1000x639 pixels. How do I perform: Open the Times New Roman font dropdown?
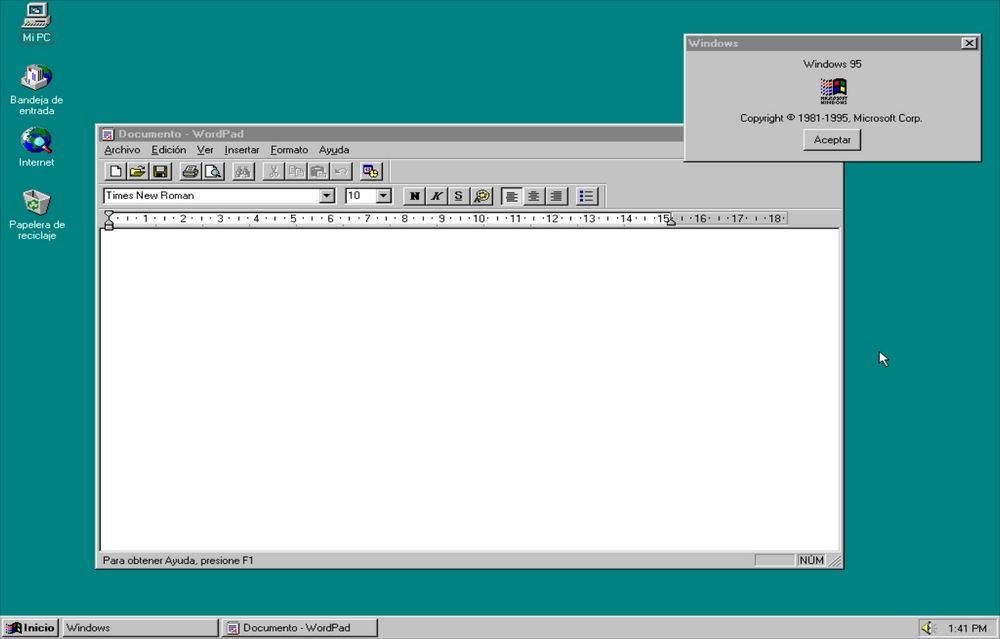click(x=327, y=195)
